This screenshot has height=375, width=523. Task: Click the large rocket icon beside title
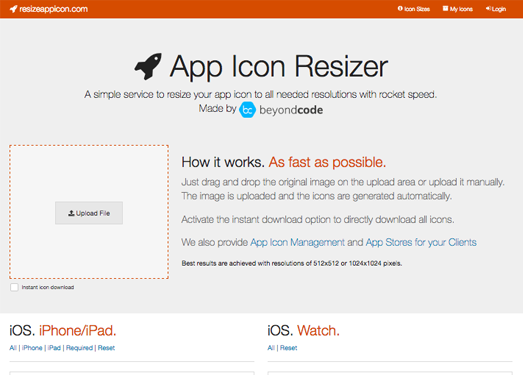pyautogui.click(x=148, y=66)
